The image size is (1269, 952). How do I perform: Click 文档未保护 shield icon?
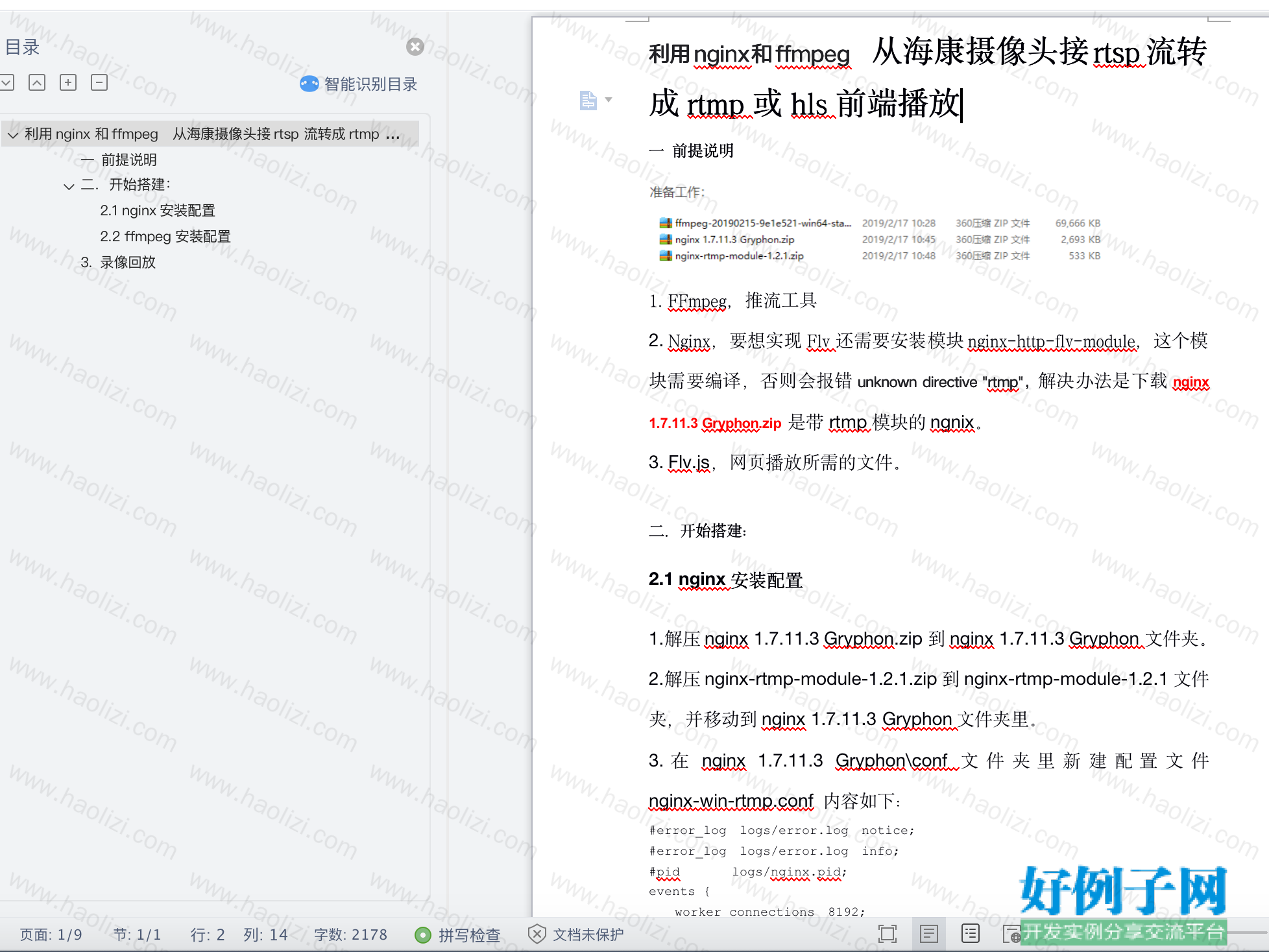coord(537,934)
